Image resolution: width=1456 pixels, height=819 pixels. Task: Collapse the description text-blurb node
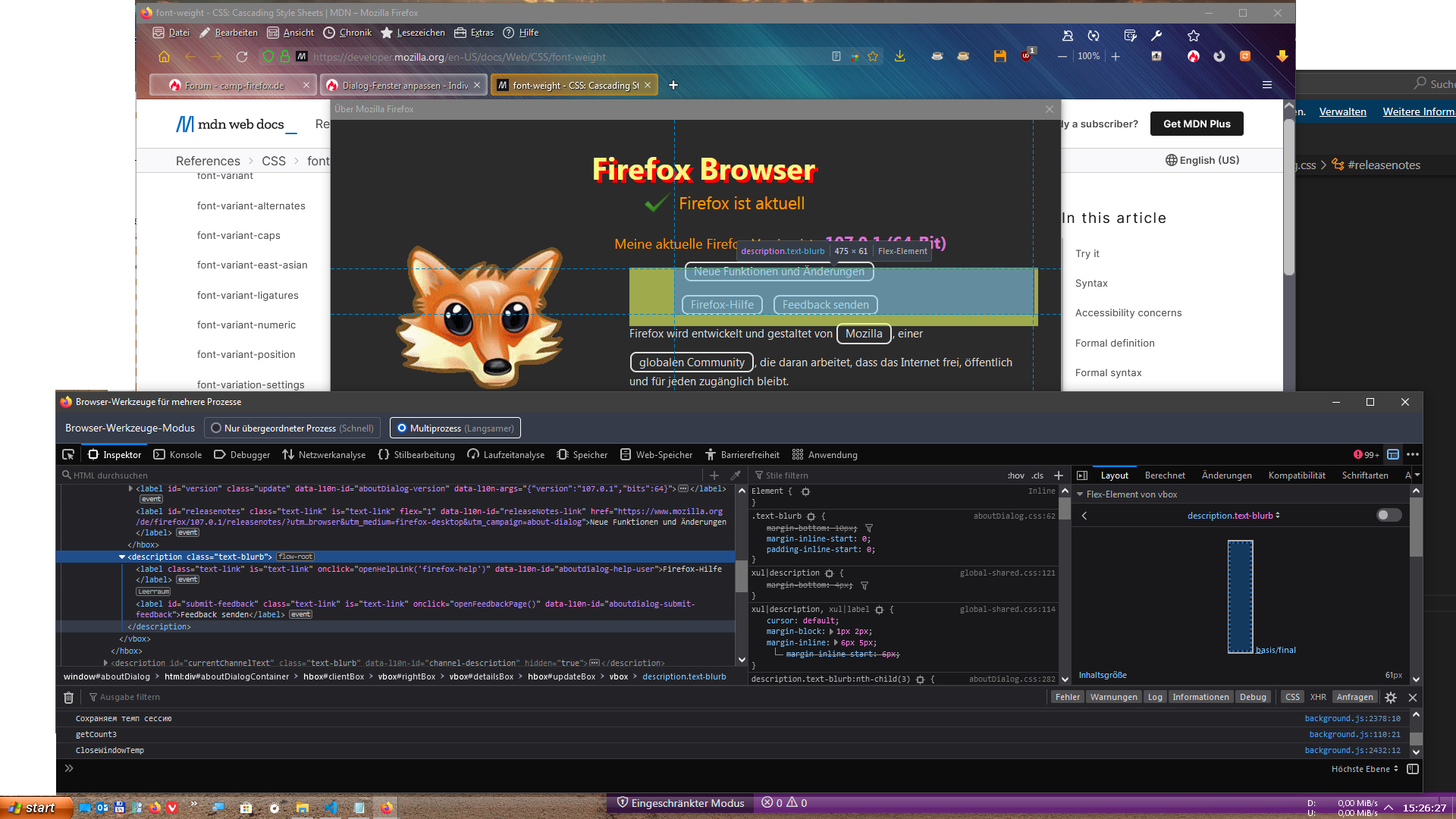click(x=122, y=557)
